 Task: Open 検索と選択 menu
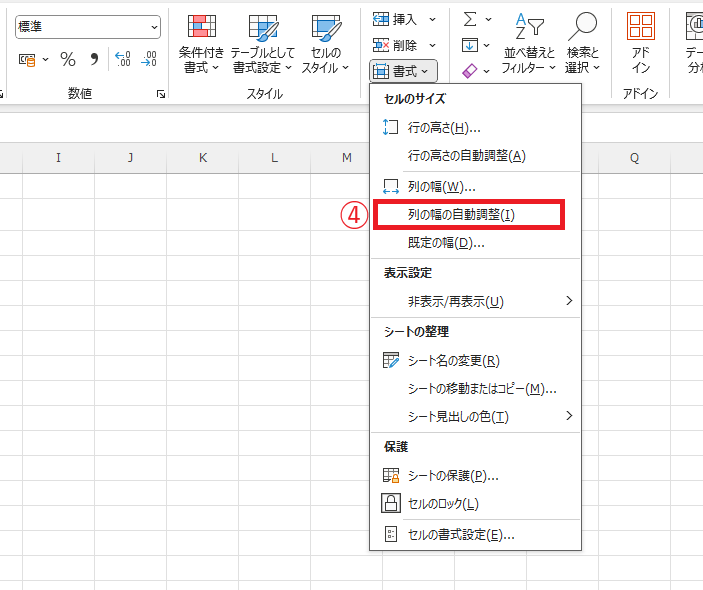click(582, 44)
